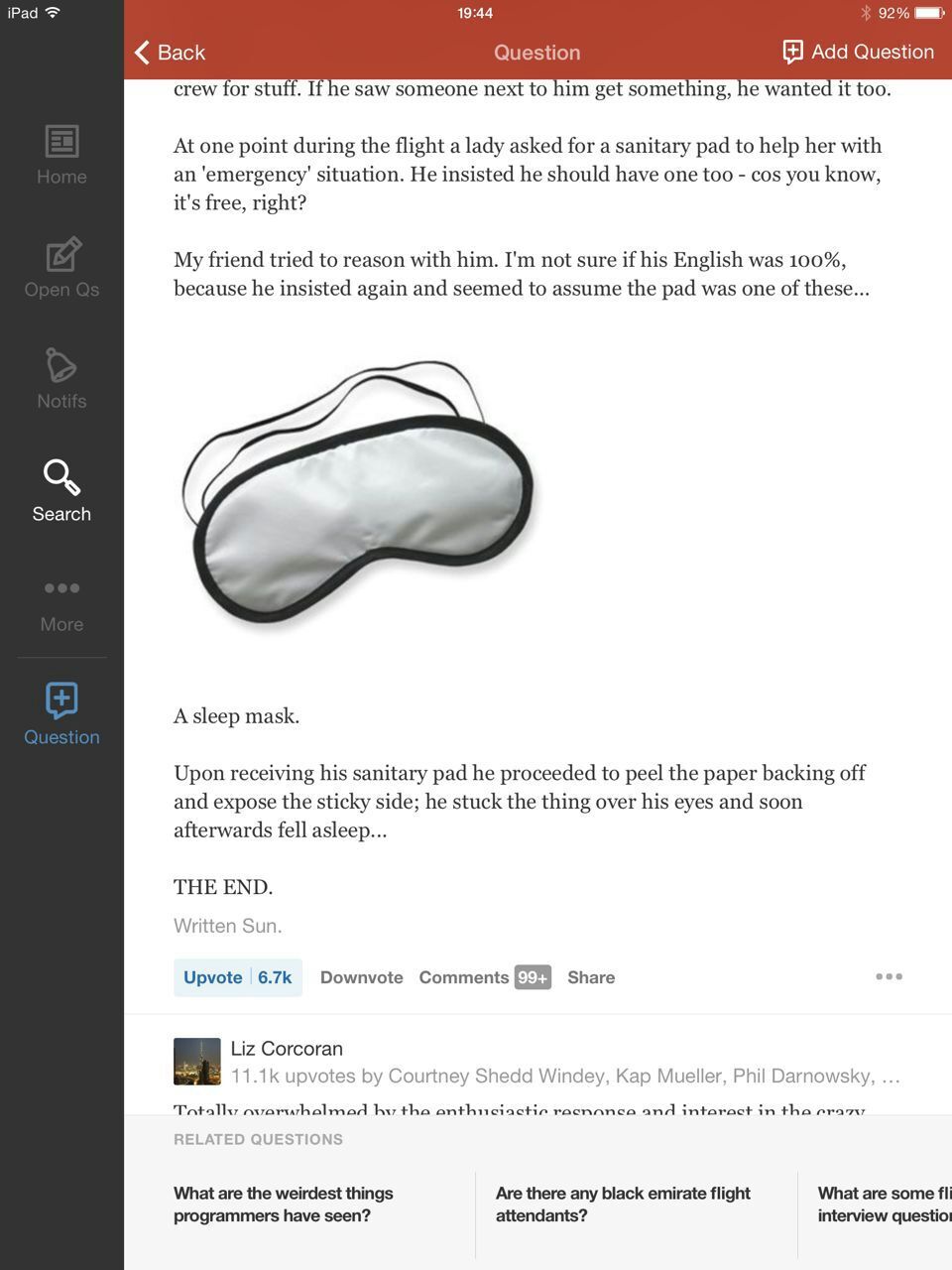This screenshot has height=1270, width=952.
Task: Downvote this answer
Action: click(x=362, y=977)
